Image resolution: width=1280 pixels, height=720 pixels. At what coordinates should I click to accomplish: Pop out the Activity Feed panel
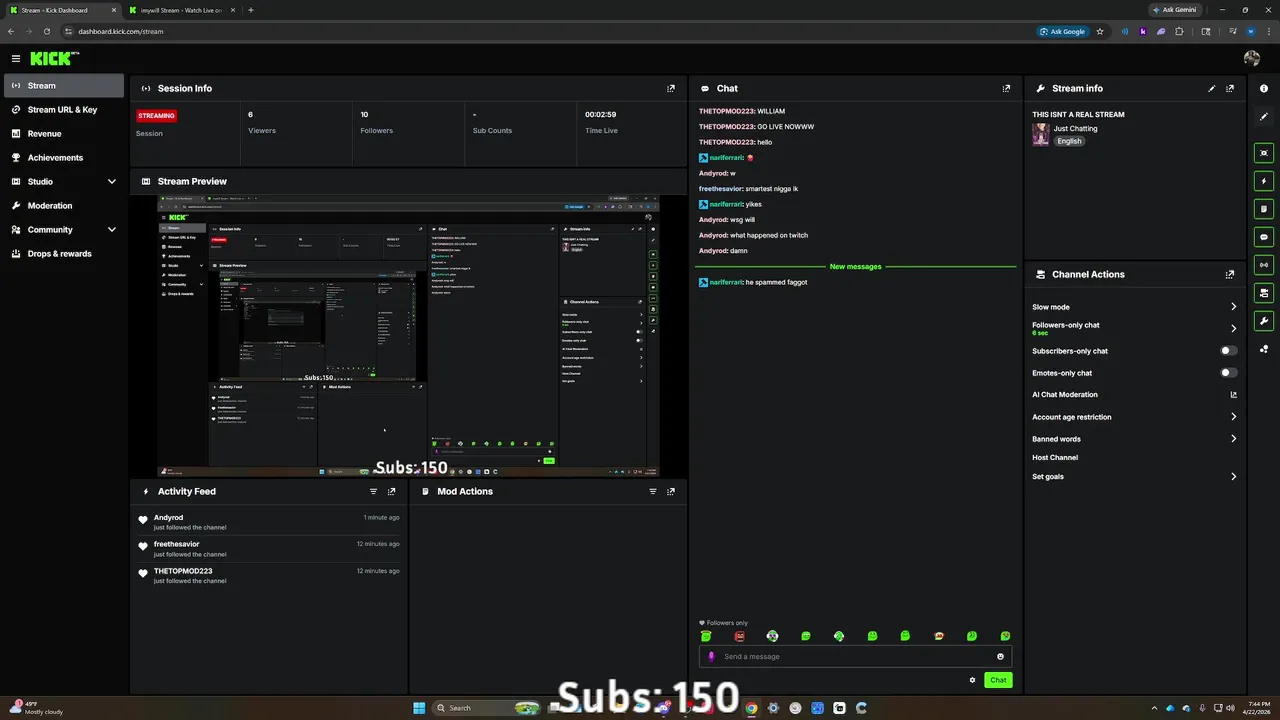tap(392, 491)
